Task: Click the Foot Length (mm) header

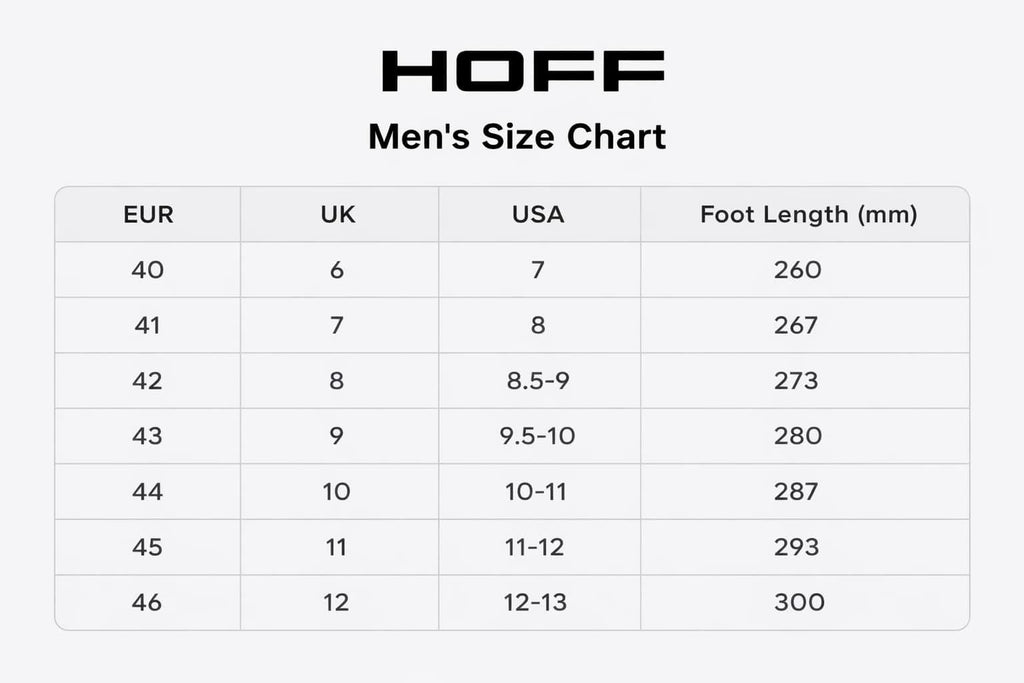Action: click(808, 214)
